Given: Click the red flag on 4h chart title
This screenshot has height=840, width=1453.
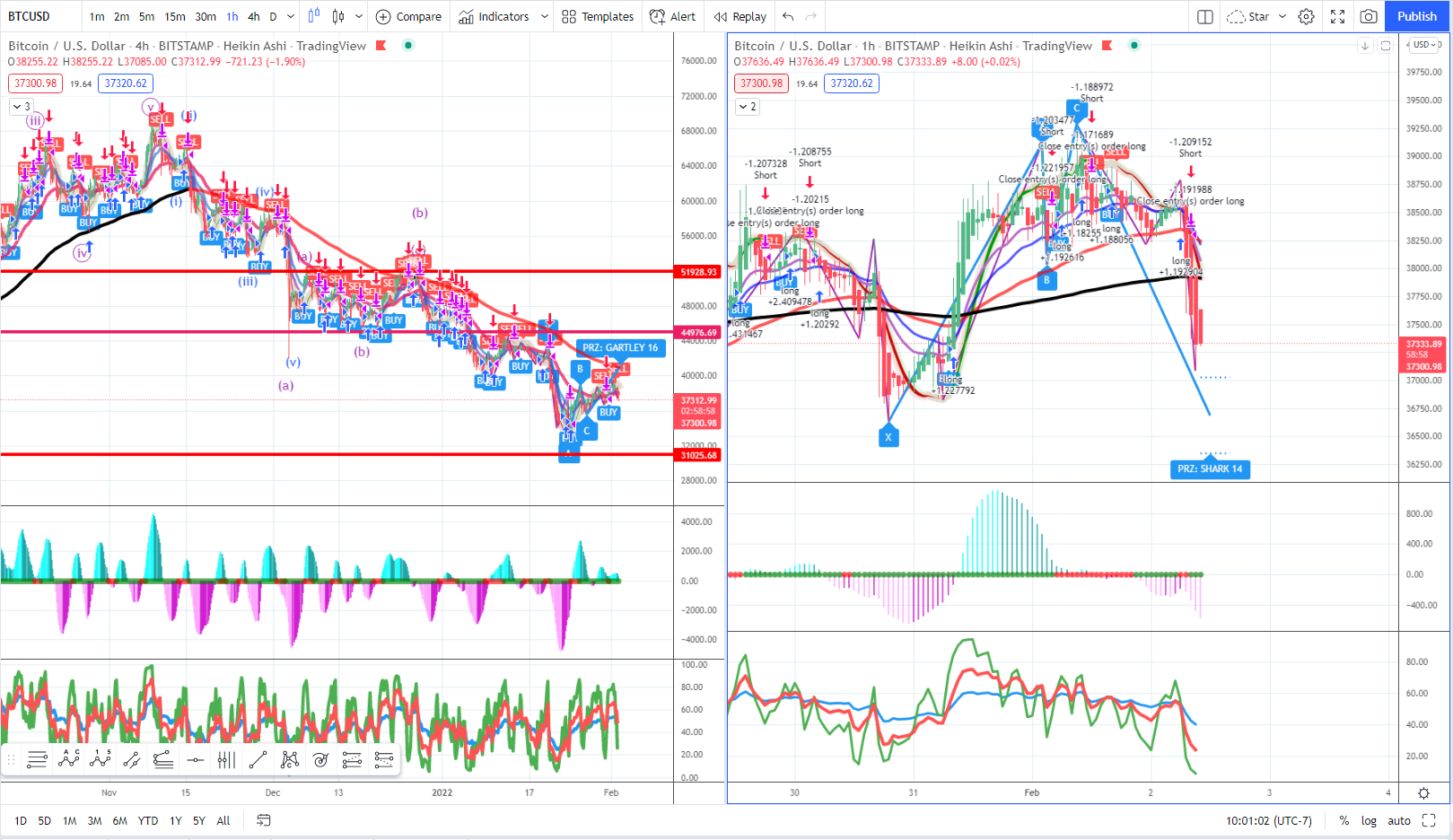Looking at the screenshot, I should (381, 46).
